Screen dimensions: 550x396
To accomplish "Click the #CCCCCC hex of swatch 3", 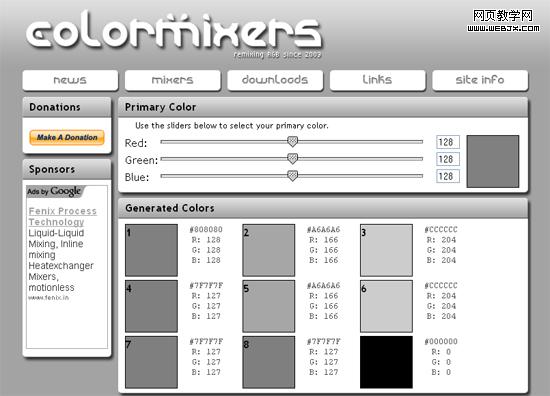I will pos(441,229).
